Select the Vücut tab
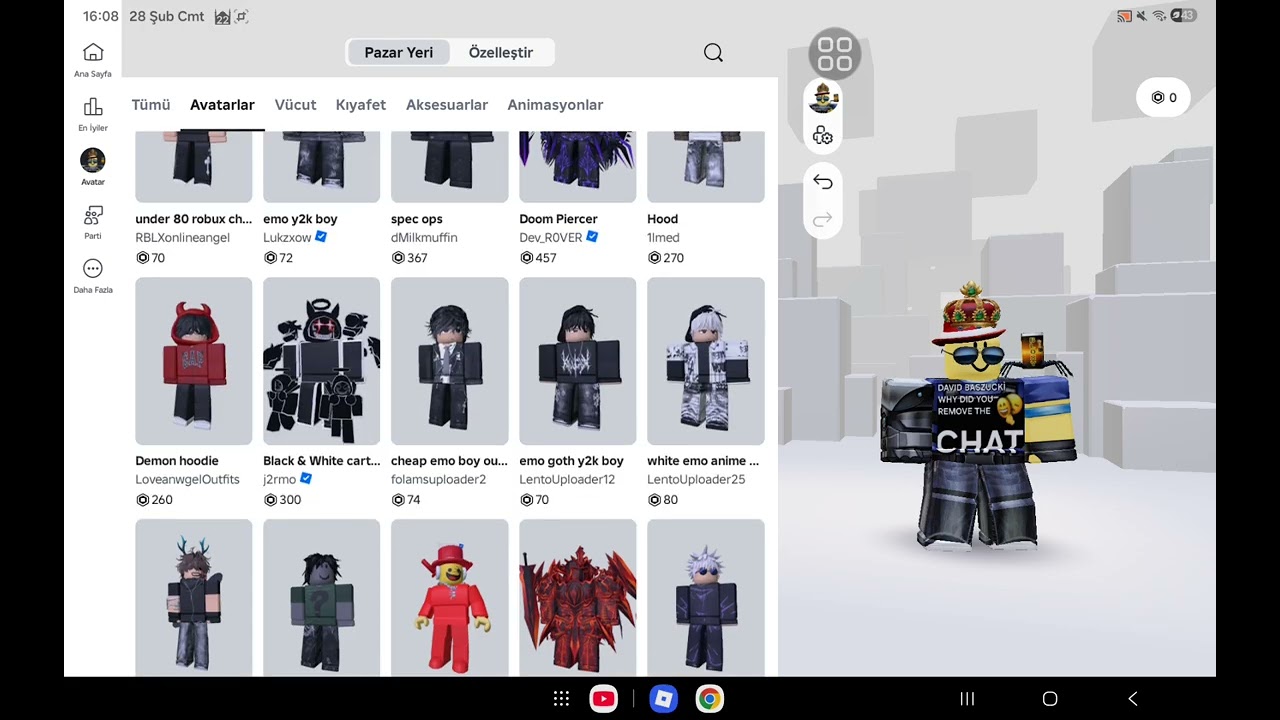Screen dimensions: 1280x720 coord(295,105)
